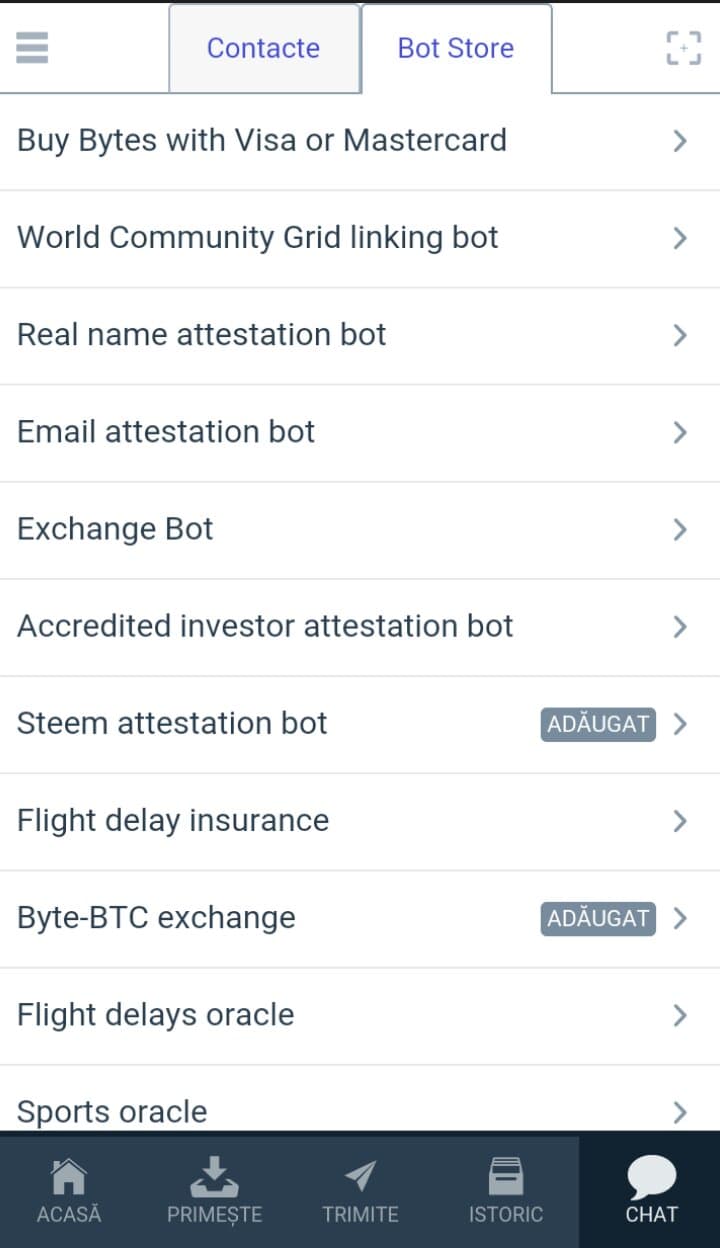
Task: Select the Bot Store tab
Action: coord(456,48)
